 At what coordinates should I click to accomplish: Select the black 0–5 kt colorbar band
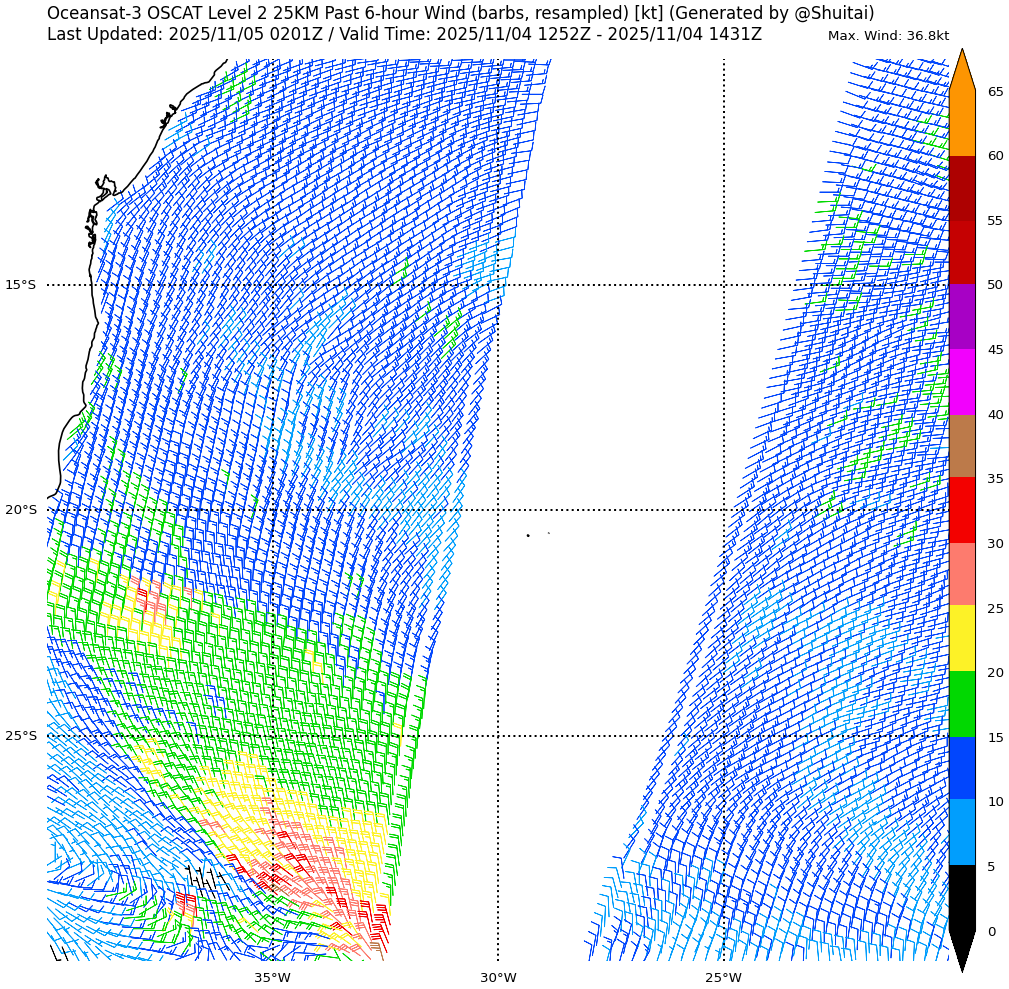pos(961,897)
